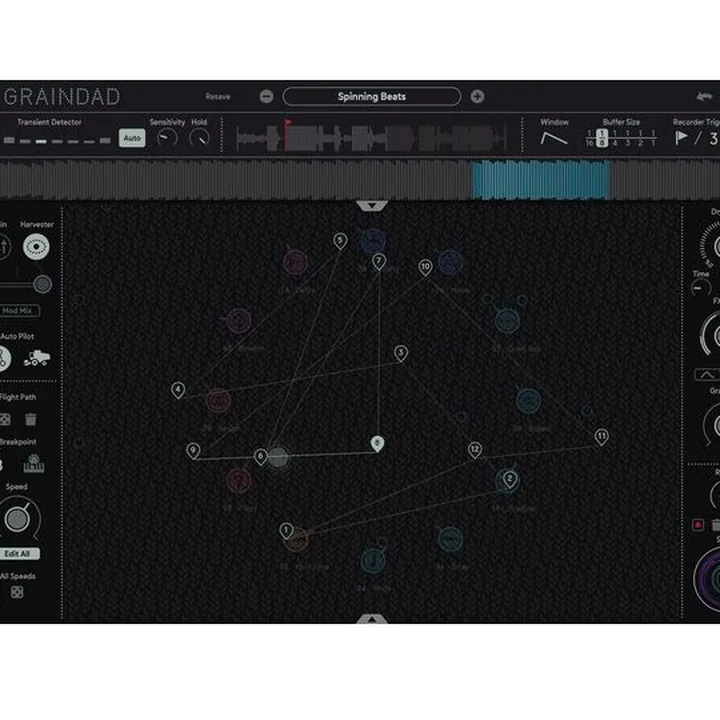Adjust the Time knob on the right panel

[x=700, y=288]
